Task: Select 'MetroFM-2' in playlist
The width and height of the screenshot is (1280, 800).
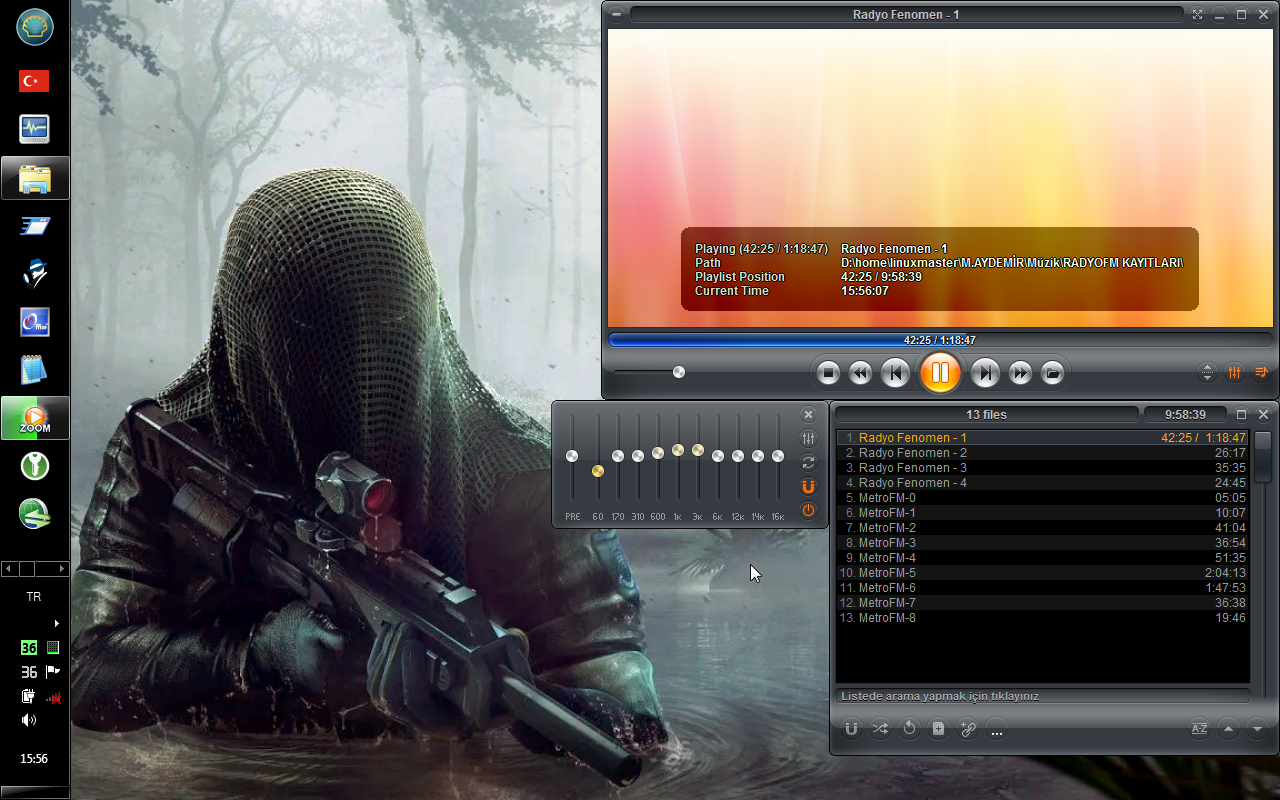Action: click(x=1042, y=528)
